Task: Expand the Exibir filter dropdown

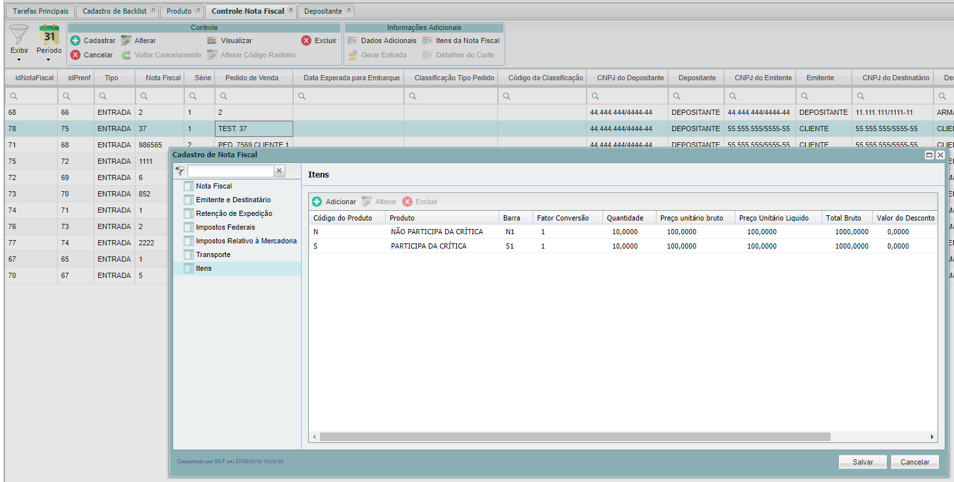Action: tap(19, 60)
